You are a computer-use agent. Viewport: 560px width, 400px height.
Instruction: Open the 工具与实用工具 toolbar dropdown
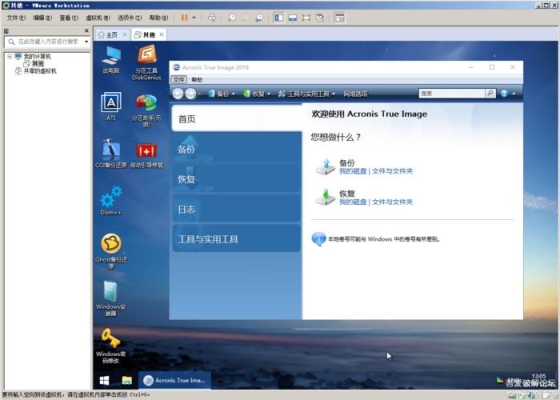coord(307,94)
